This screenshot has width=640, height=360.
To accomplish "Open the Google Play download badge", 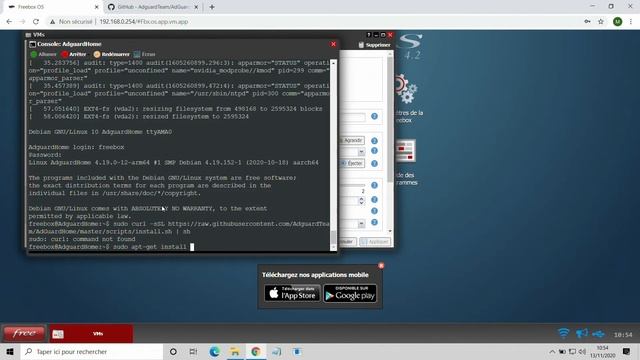I will pyautogui.click(x=350, y=293).
